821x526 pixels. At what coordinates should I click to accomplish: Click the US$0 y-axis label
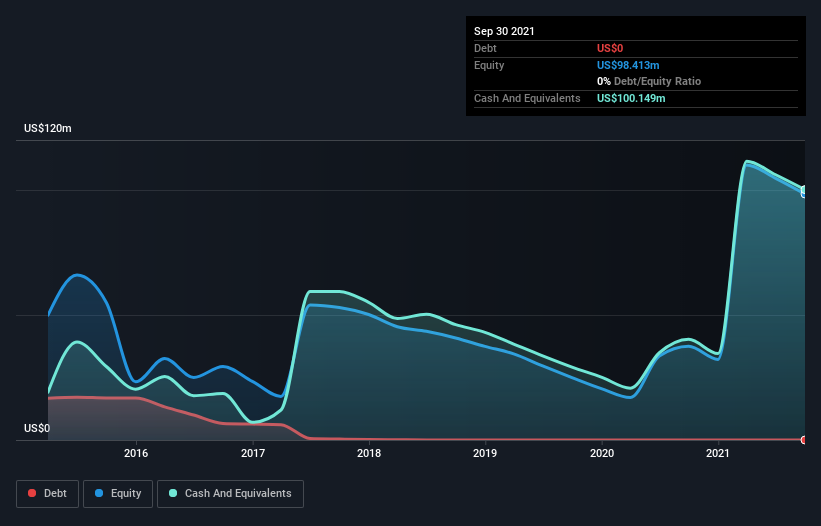[x=37, y=428]
